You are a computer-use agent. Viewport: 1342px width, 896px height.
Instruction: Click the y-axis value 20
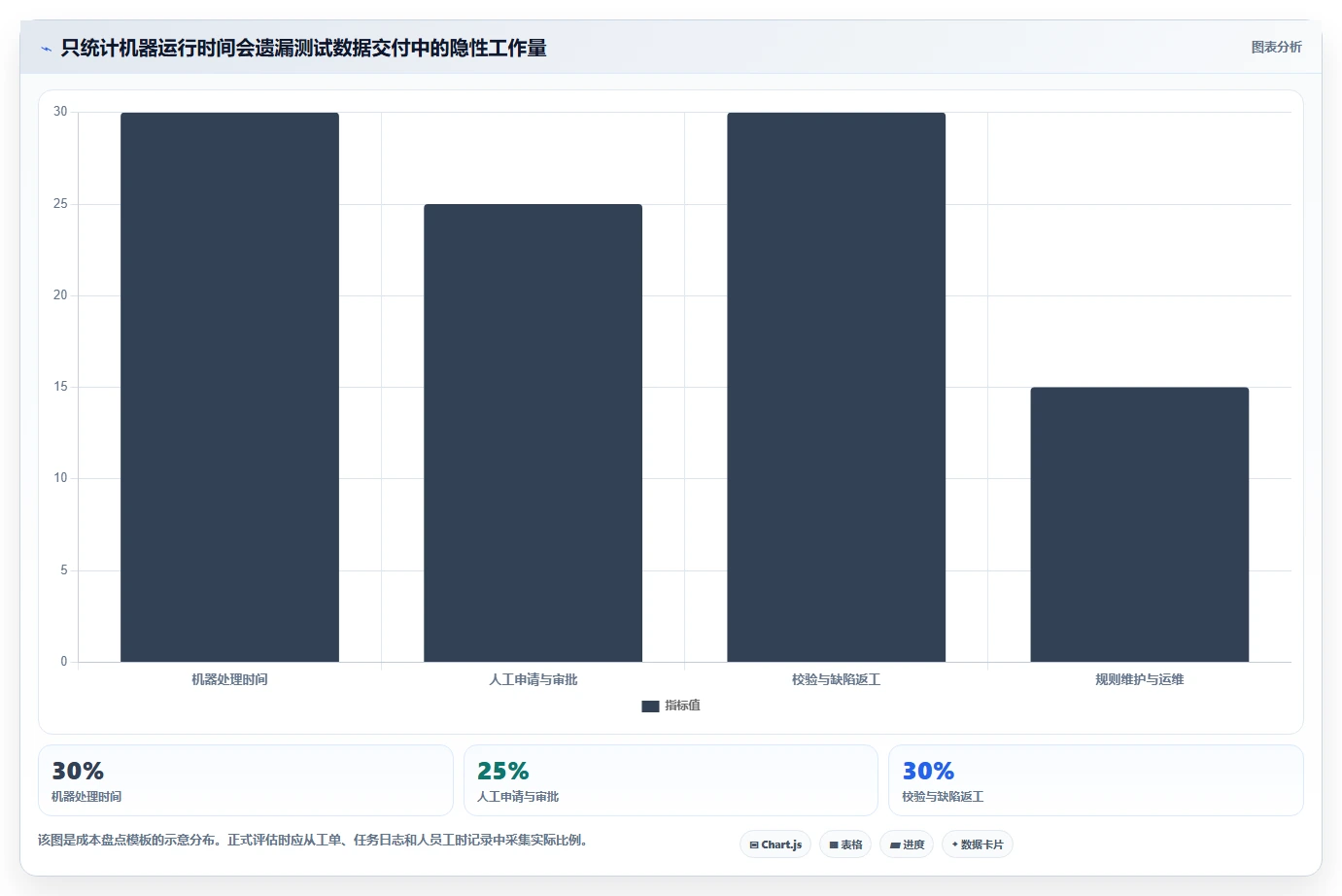pos(60,295)
